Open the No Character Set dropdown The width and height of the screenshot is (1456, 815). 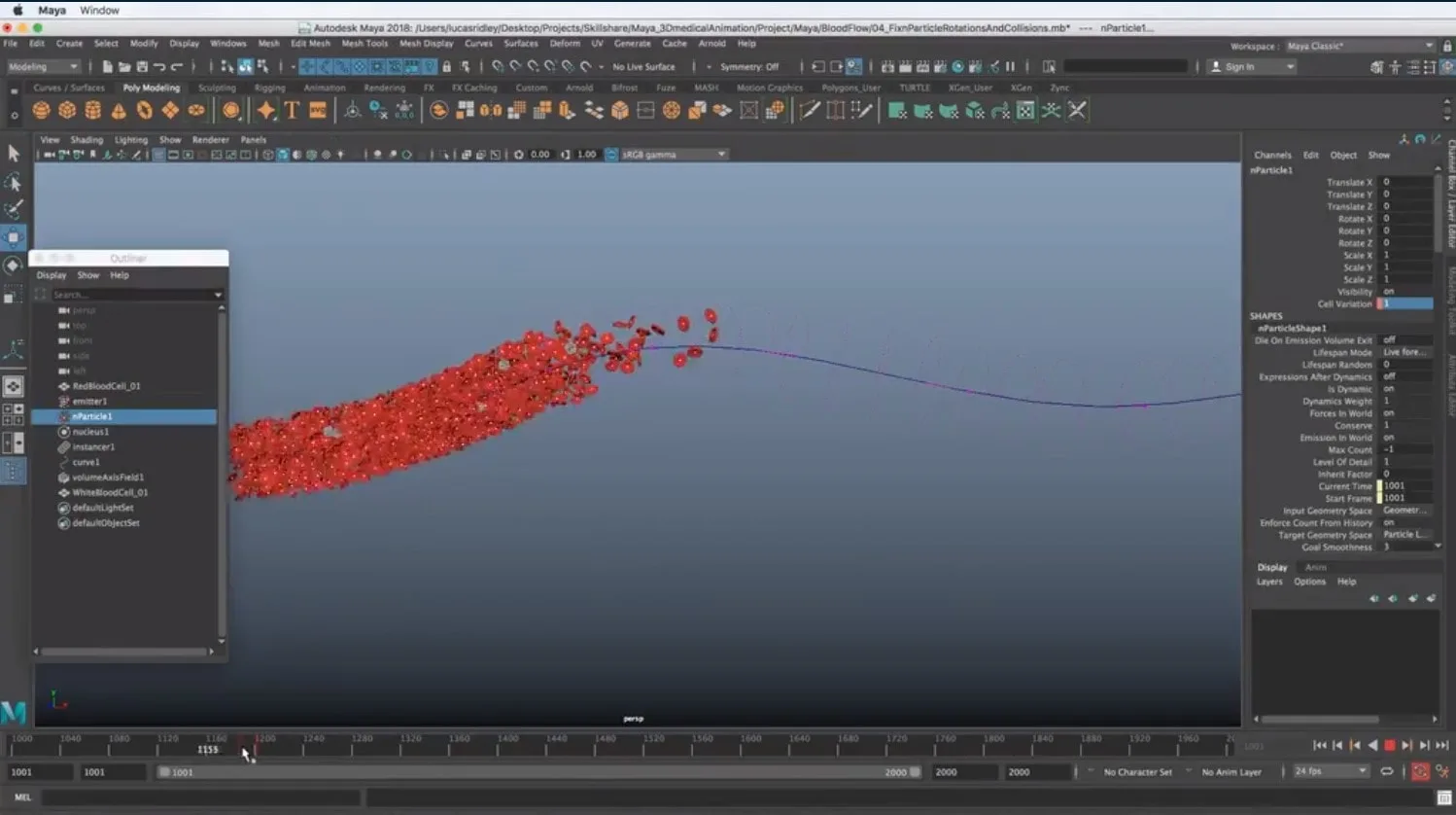tap(1137, 772)
